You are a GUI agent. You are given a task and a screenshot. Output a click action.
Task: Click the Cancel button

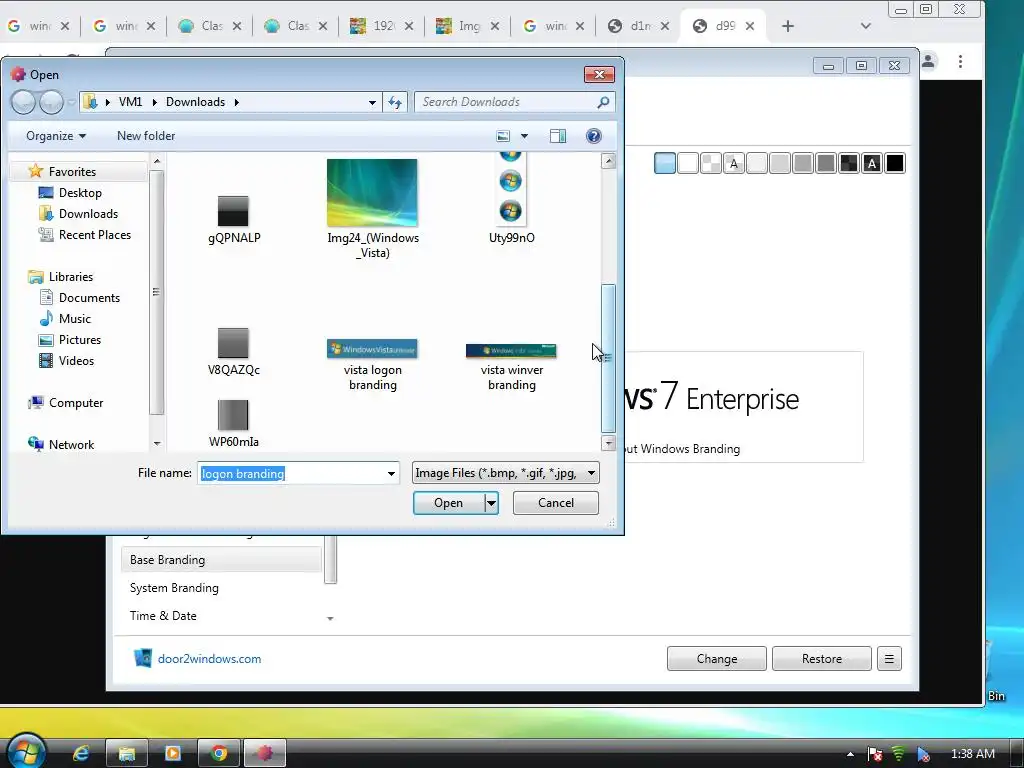(x=556, y=503)
